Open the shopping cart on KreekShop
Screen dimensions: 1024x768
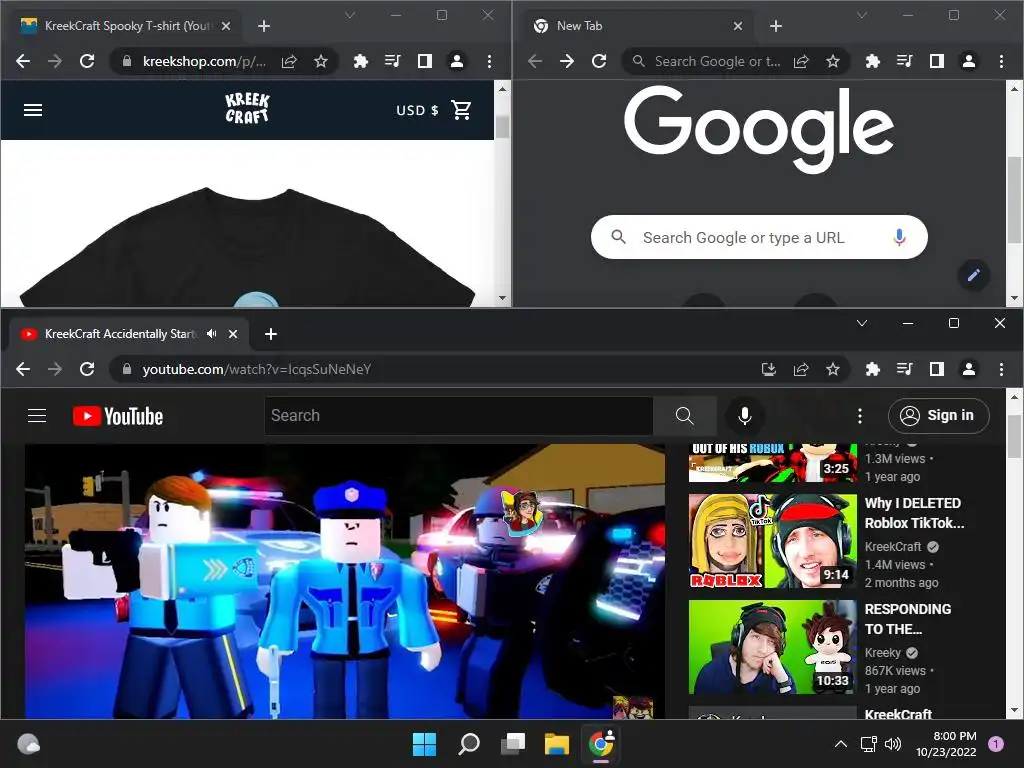click(x=461, y=110)
